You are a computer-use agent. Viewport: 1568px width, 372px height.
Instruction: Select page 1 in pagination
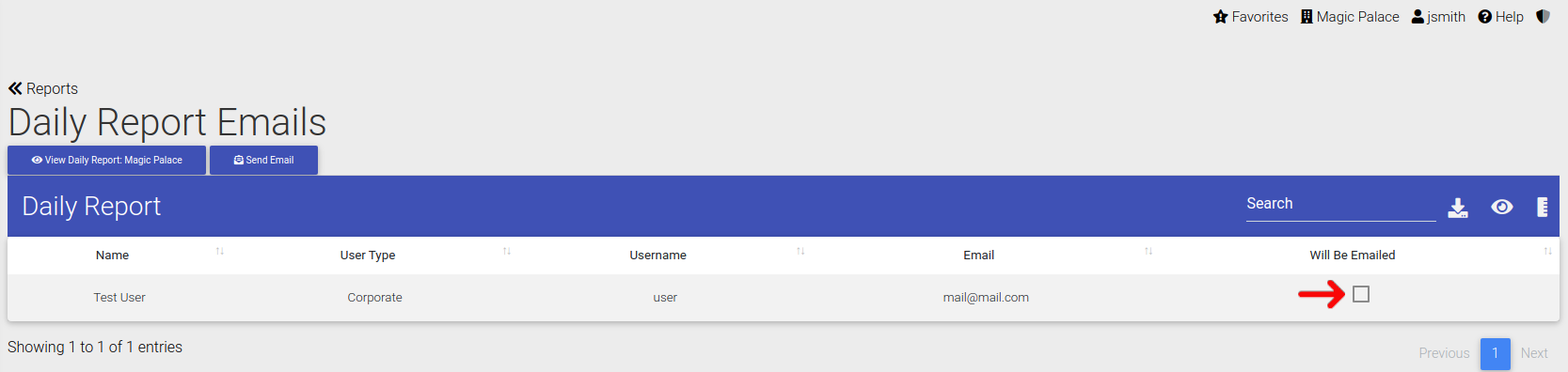click(x=1496, y=353)
